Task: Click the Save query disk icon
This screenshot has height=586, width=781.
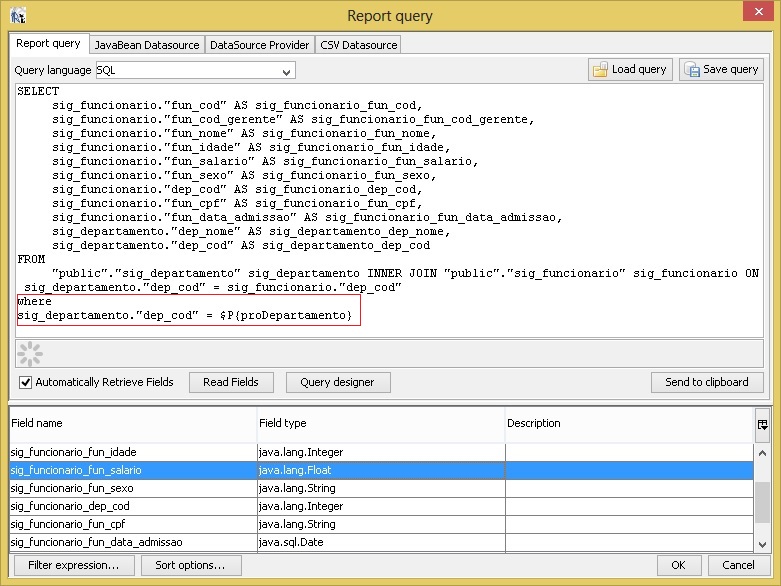Action: tap(692, 70)
